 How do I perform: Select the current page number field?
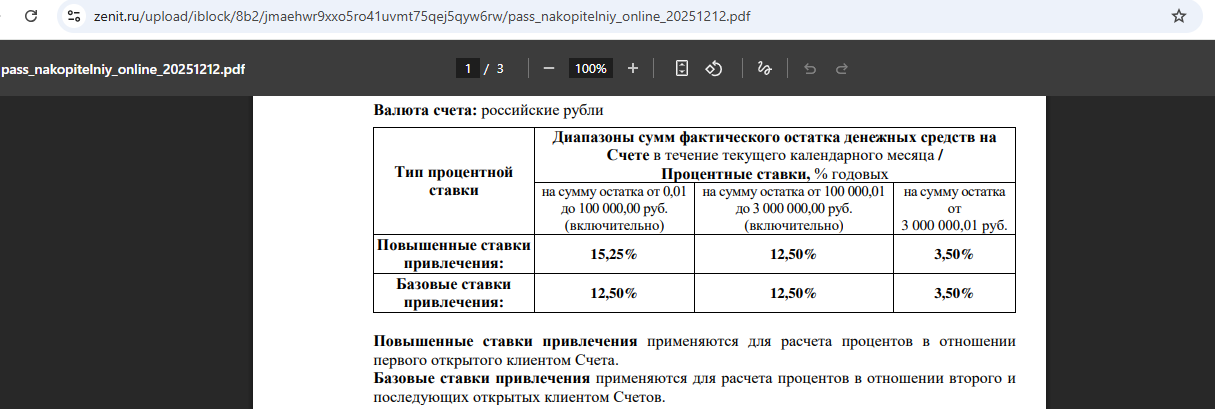[x=467, y=69]
